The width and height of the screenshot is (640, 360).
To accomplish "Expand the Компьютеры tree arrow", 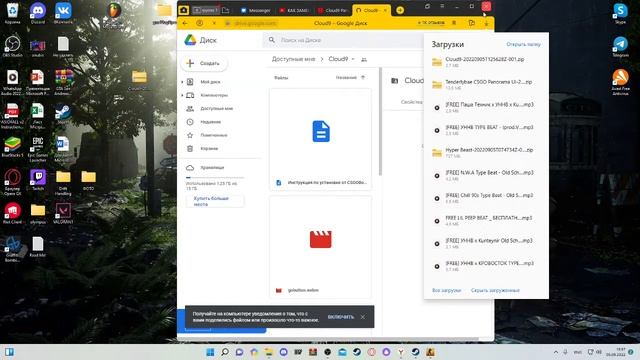I will (x=182, y=95).
